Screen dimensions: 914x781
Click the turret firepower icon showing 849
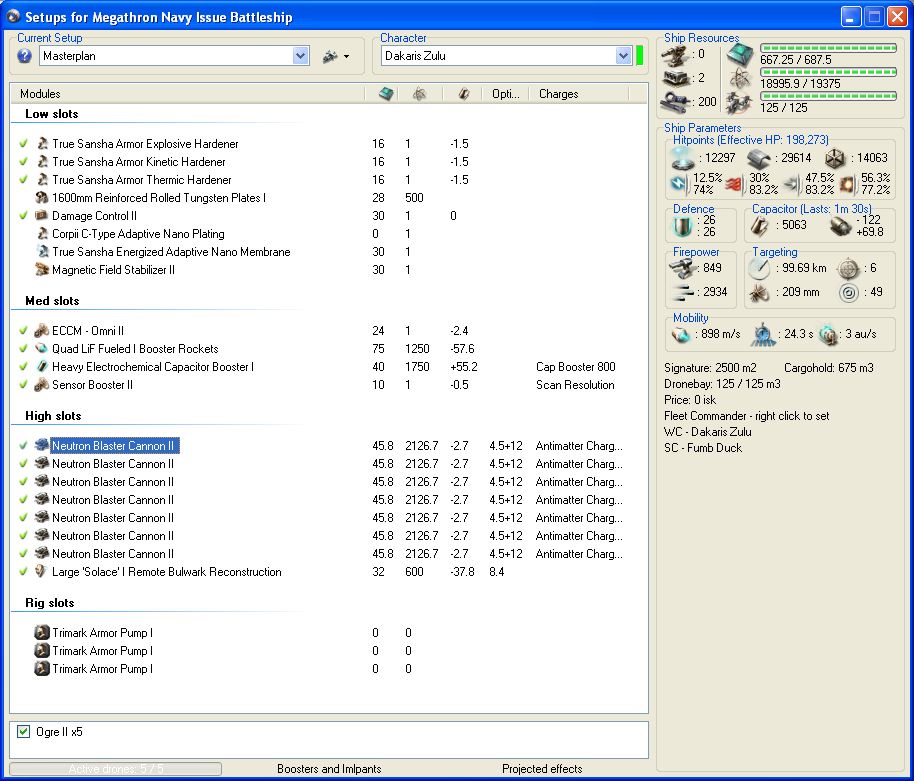click(683, 268)
